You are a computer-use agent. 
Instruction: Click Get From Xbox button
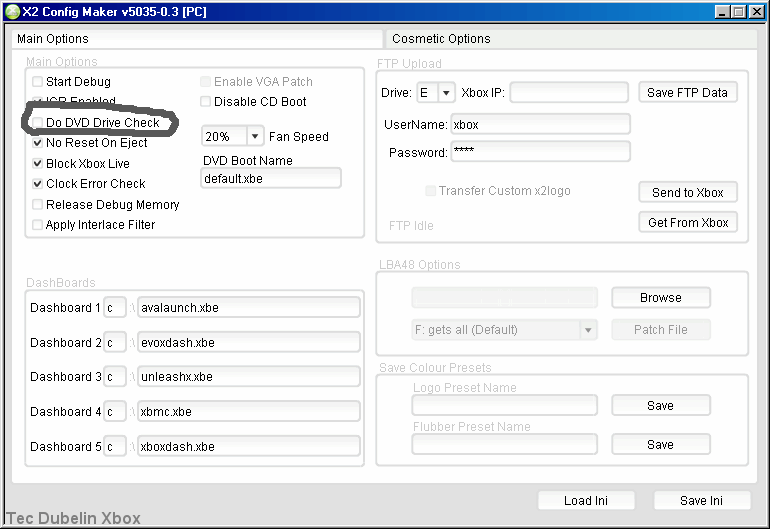click(687, 222)
